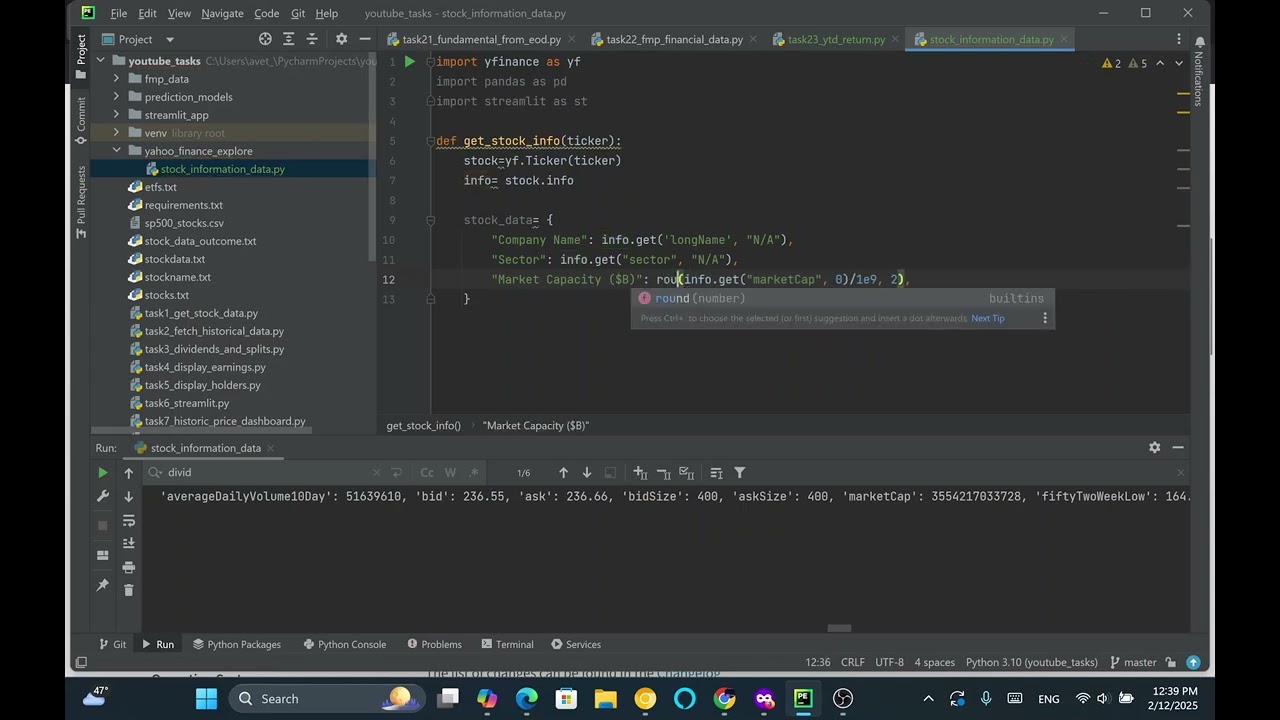Open Project panel options gear
The image size is (1280, 720).
[341, 39]
